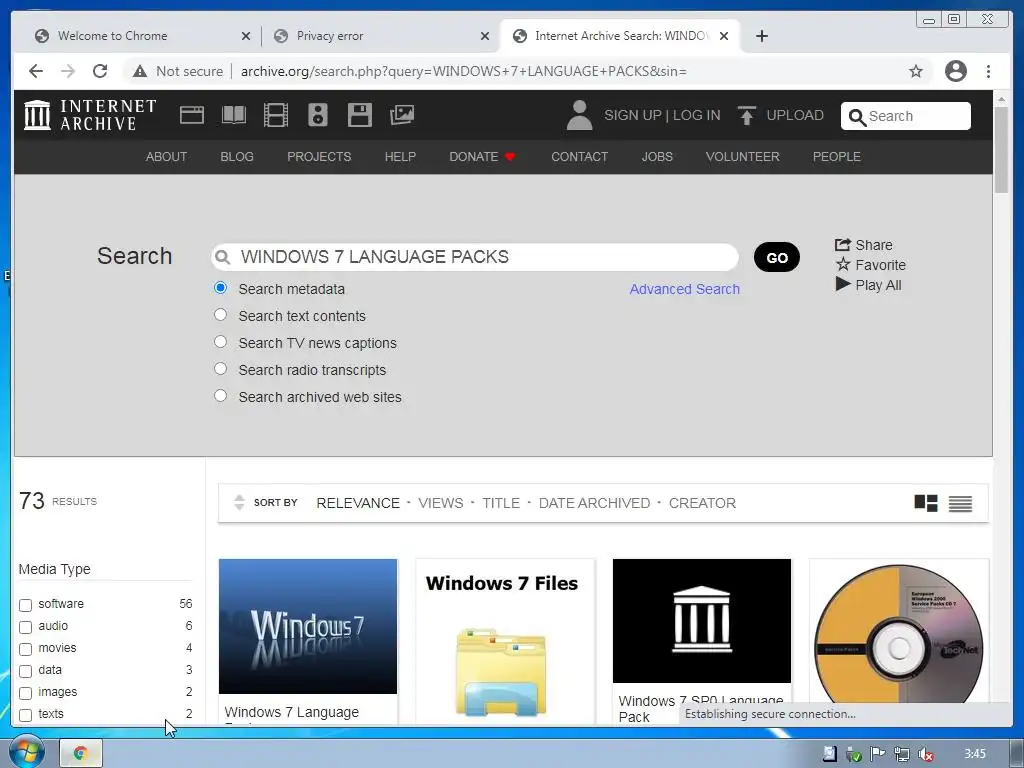Check the texts media type
The height and width of the screenshot is (768, 1024).
point(25,715)
